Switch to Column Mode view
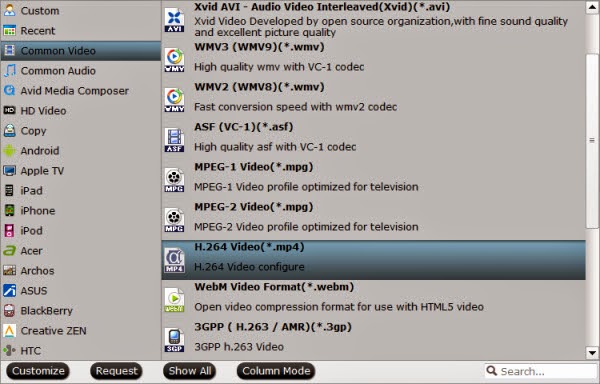 276,371
